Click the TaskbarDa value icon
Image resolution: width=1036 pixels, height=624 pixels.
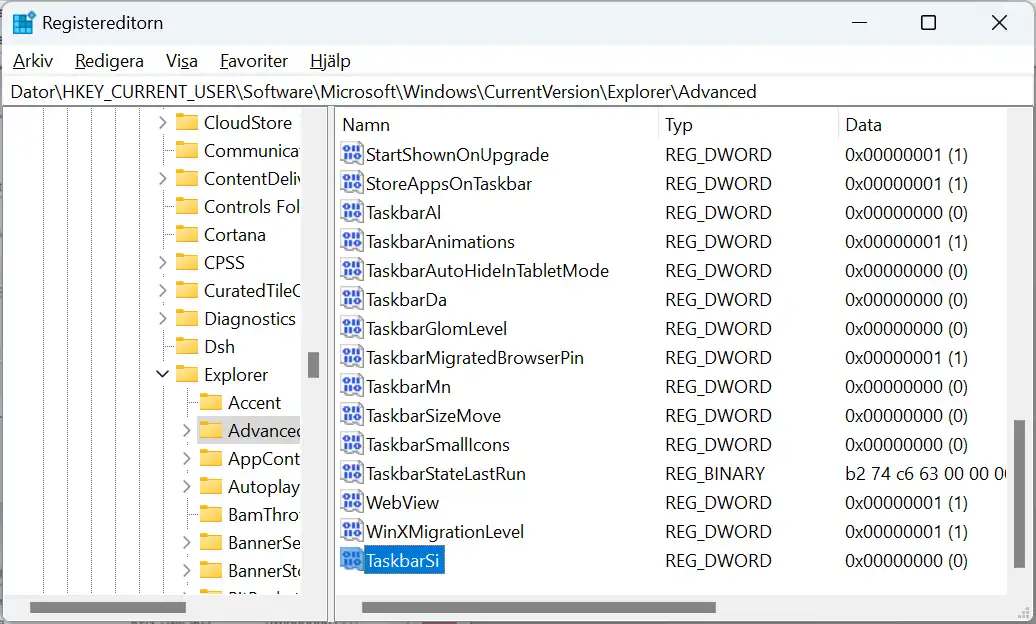tap(352, 299)
